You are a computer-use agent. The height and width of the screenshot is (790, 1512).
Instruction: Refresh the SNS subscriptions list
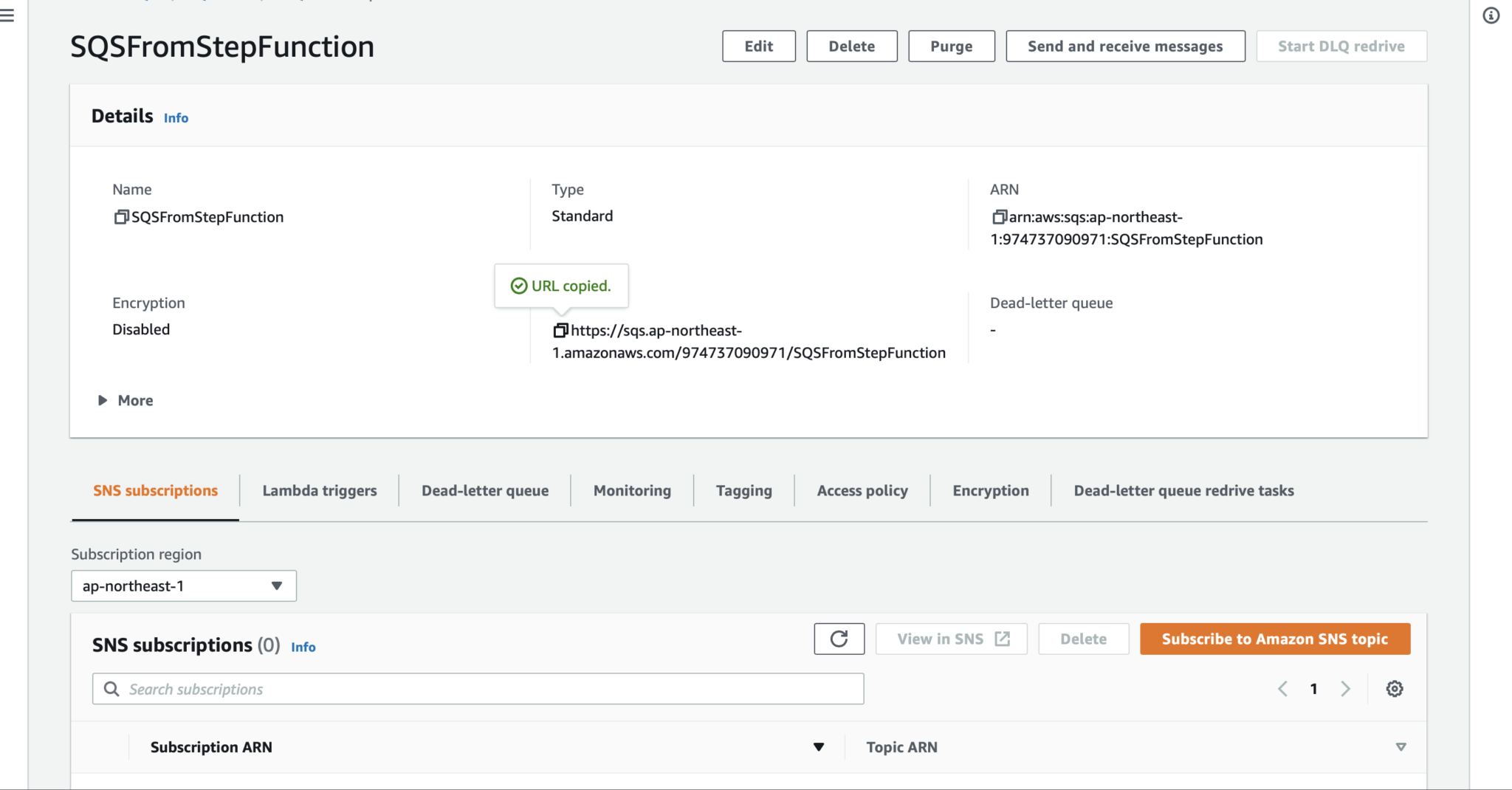click(x=839, y=639)
